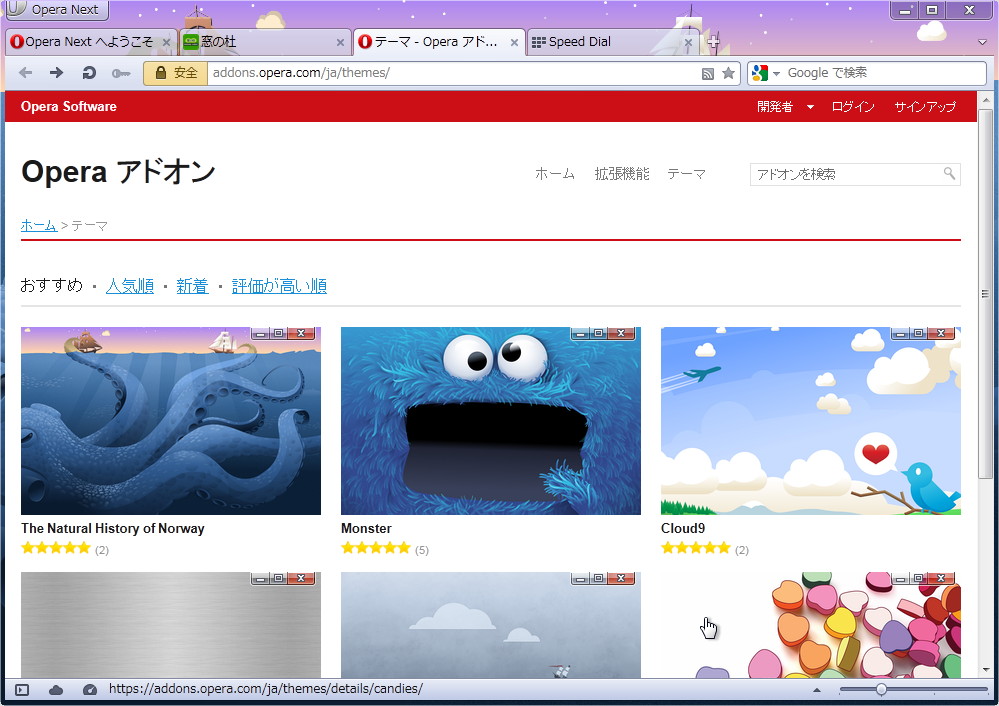Open the password wand key icon
Image resolution: width=999 pixels, height=706 pixels.
pyautogui.click(x=121, y=72)
